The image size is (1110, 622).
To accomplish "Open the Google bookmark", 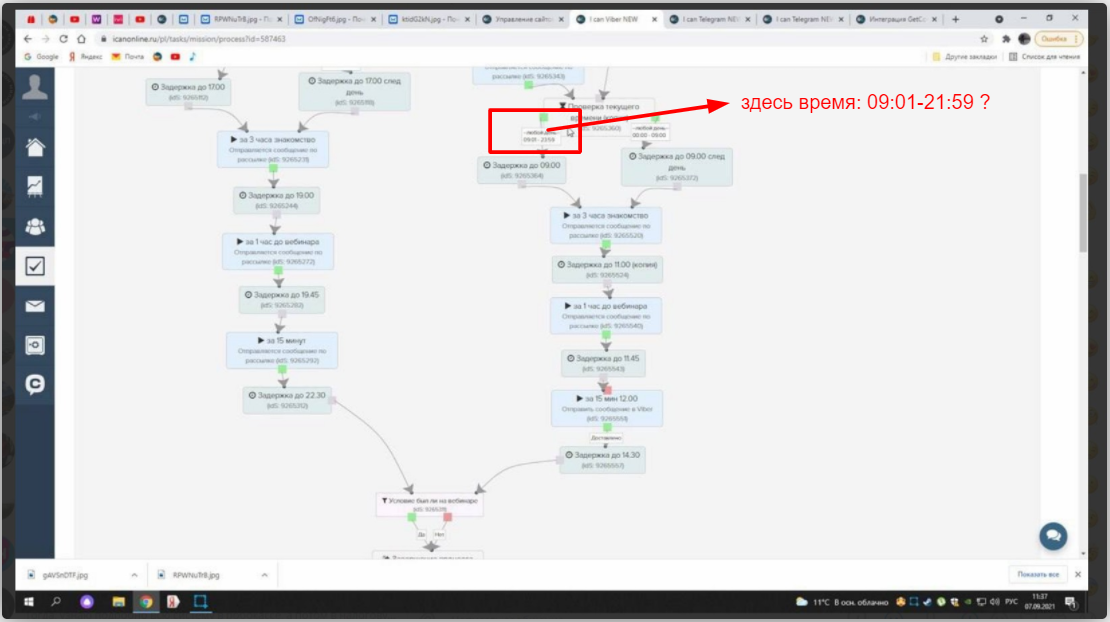I will click(x=41, y=57).
